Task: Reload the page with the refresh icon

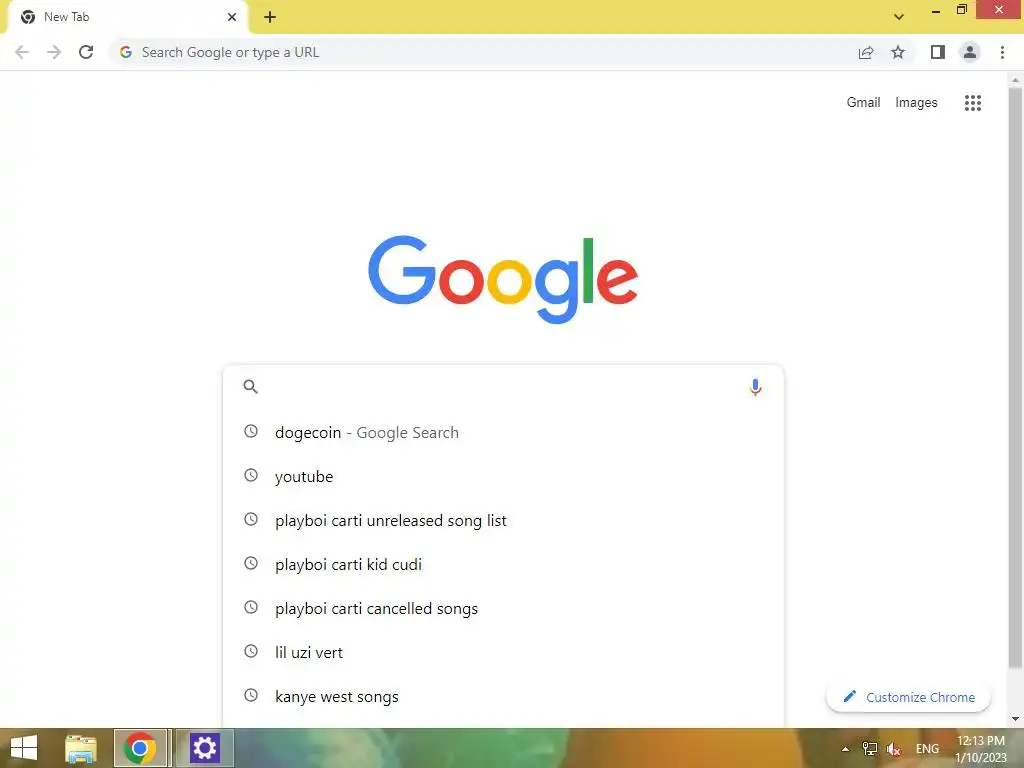Action: click(86, 52)
